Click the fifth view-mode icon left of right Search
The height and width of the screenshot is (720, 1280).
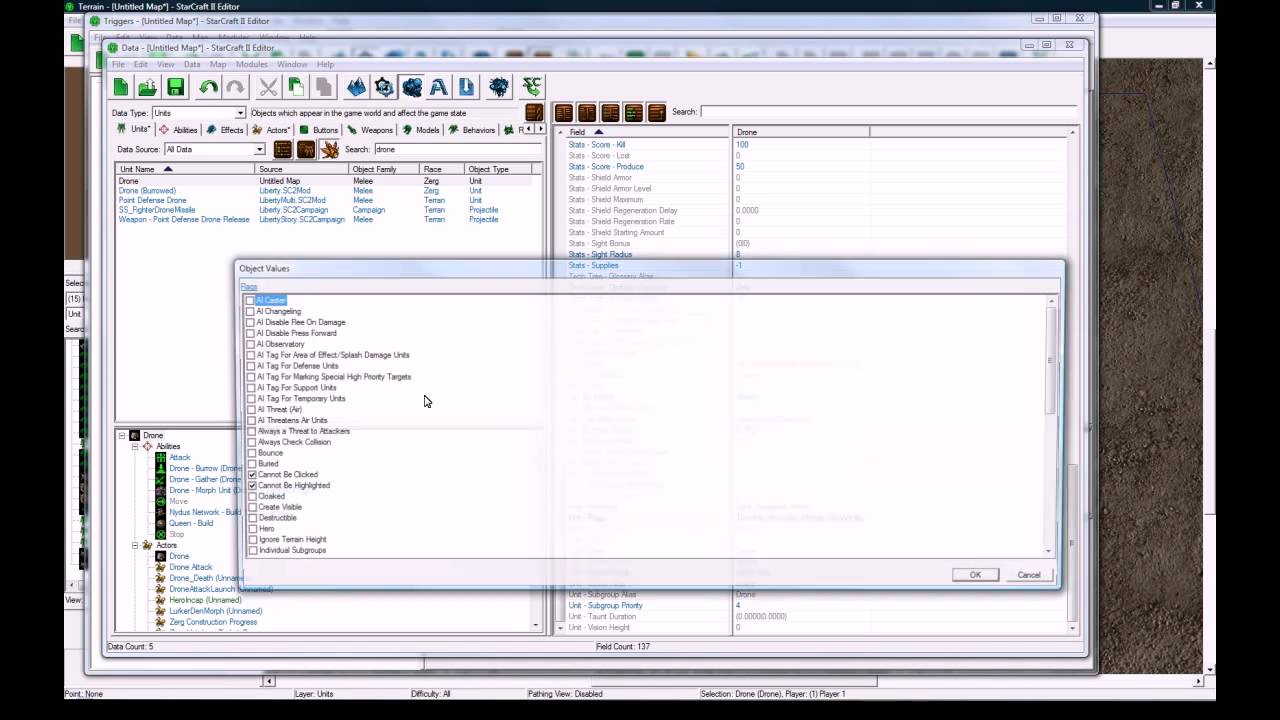[657, 113]
